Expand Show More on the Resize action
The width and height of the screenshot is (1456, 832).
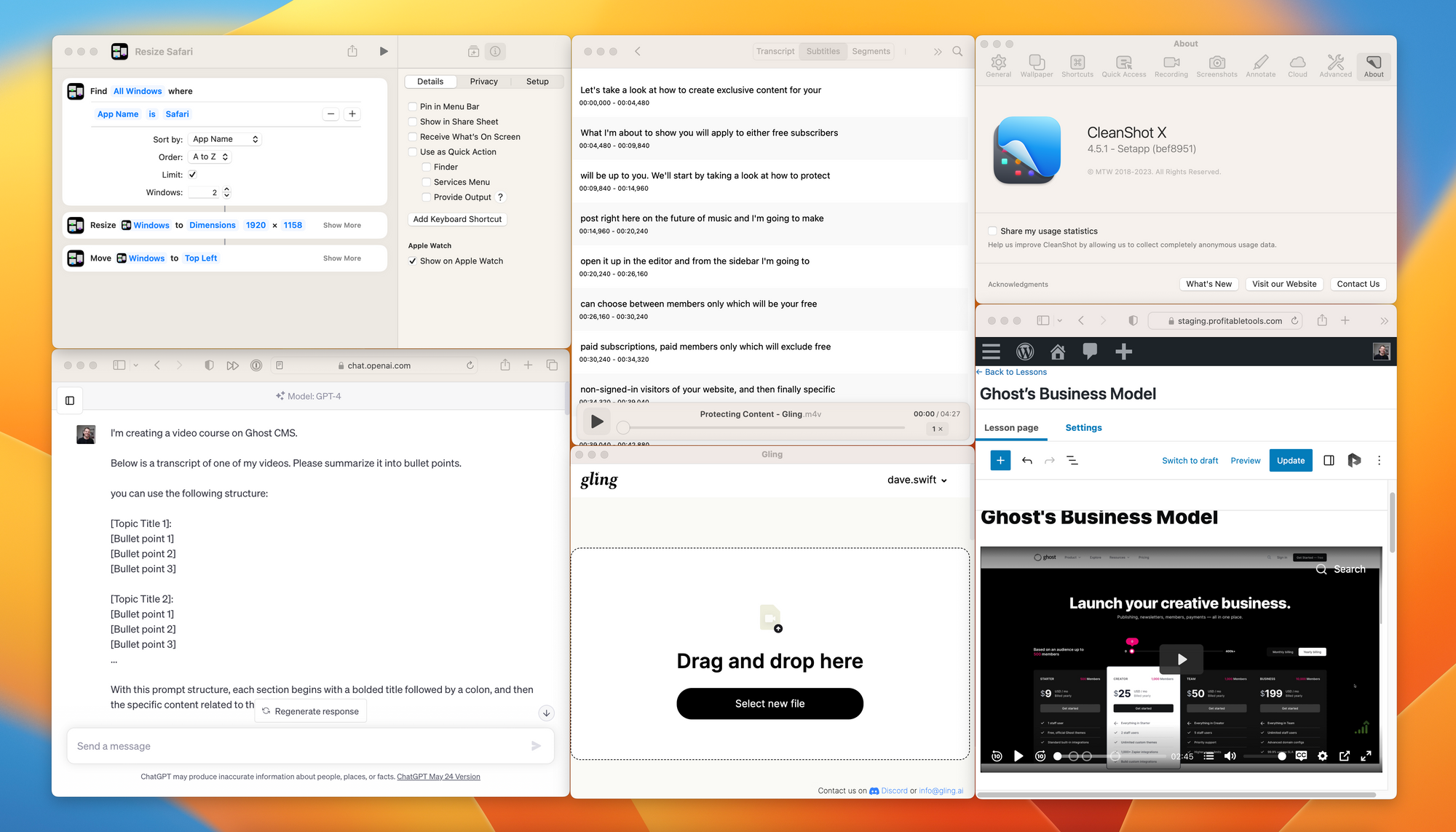click(x=342, y=226)
